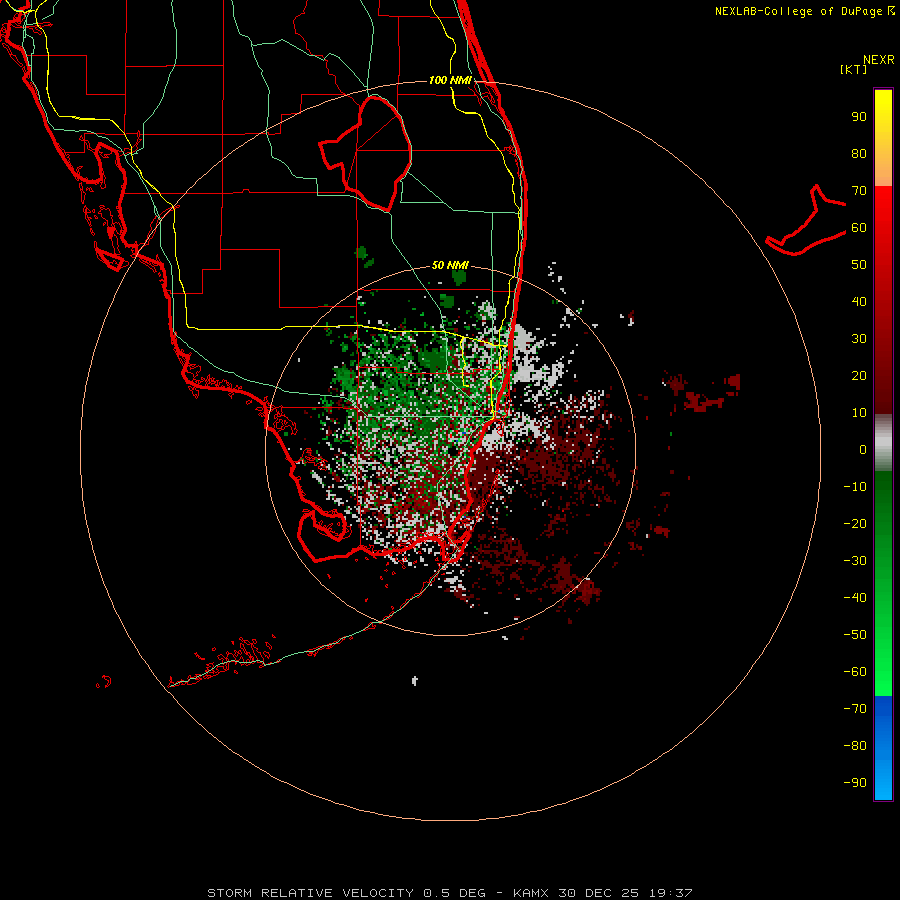900x900 pixels.
Task: Click the 30 DEC 25 date text
Action: pos(599,893)
